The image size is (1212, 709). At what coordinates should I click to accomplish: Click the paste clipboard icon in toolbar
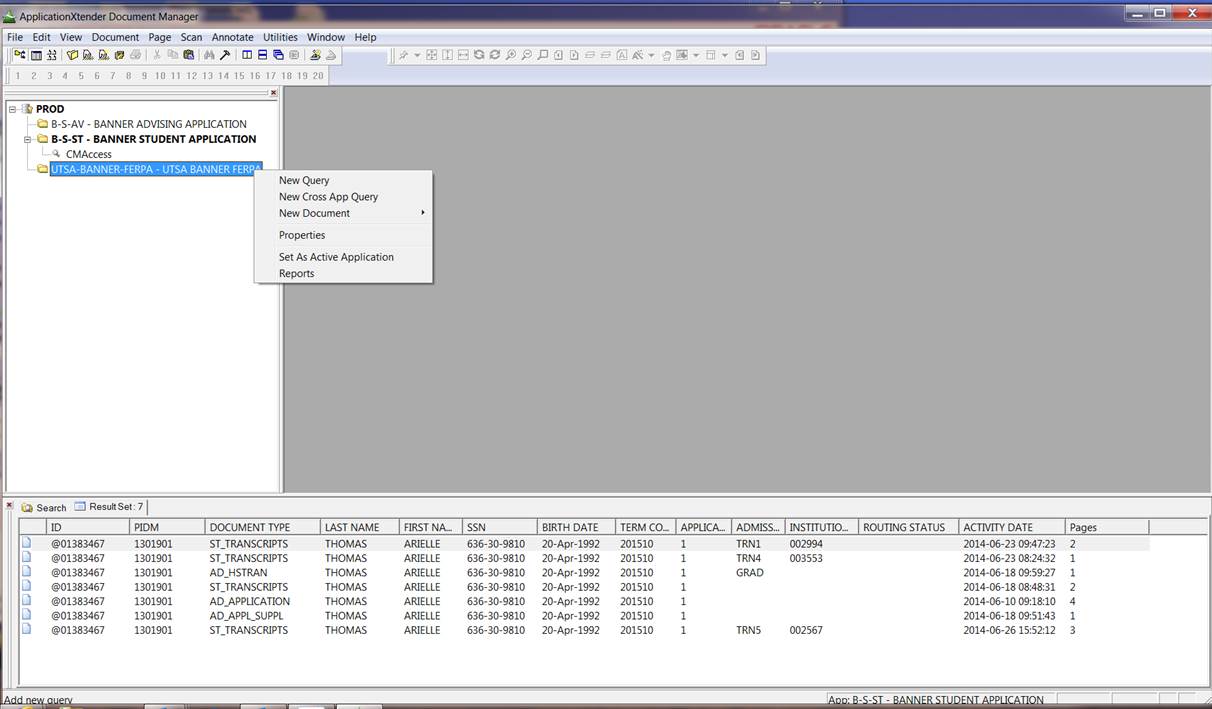188,55
